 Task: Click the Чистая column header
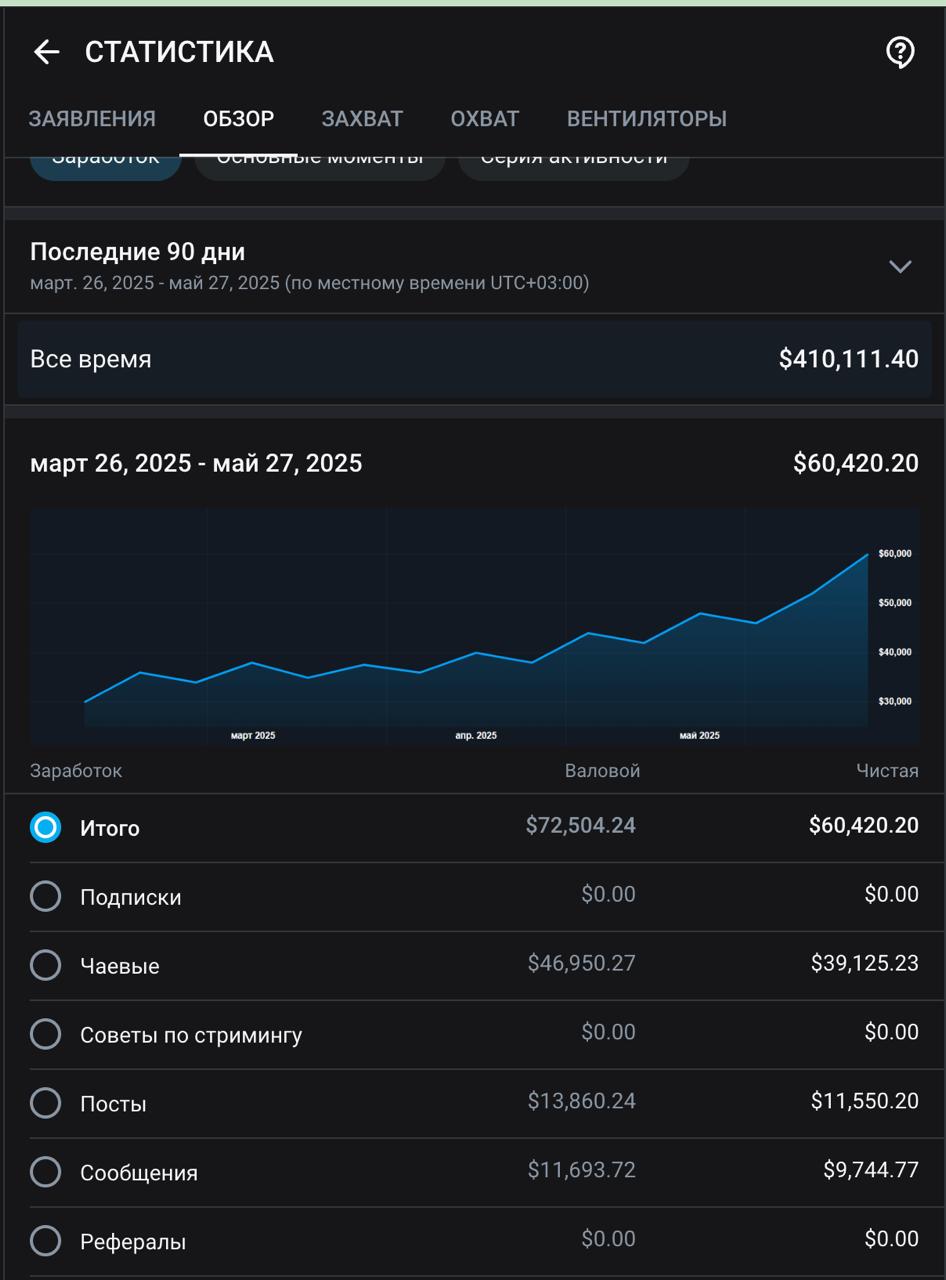tap(887, 771)
